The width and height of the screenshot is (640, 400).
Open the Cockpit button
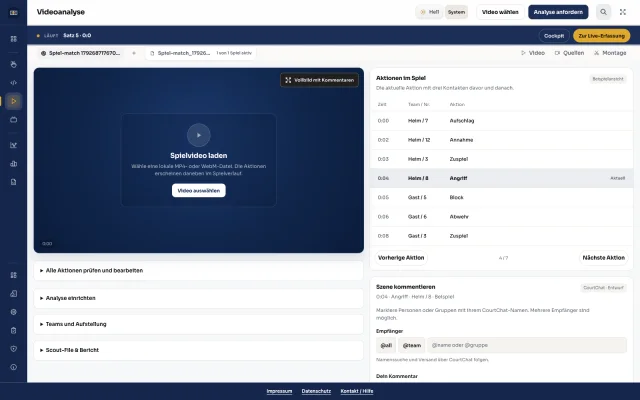[x=554, y=36]
